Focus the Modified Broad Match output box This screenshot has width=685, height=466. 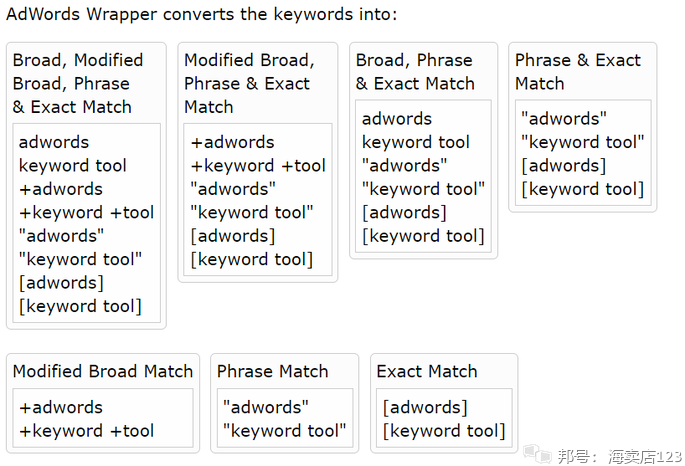[x=103, y=419]
